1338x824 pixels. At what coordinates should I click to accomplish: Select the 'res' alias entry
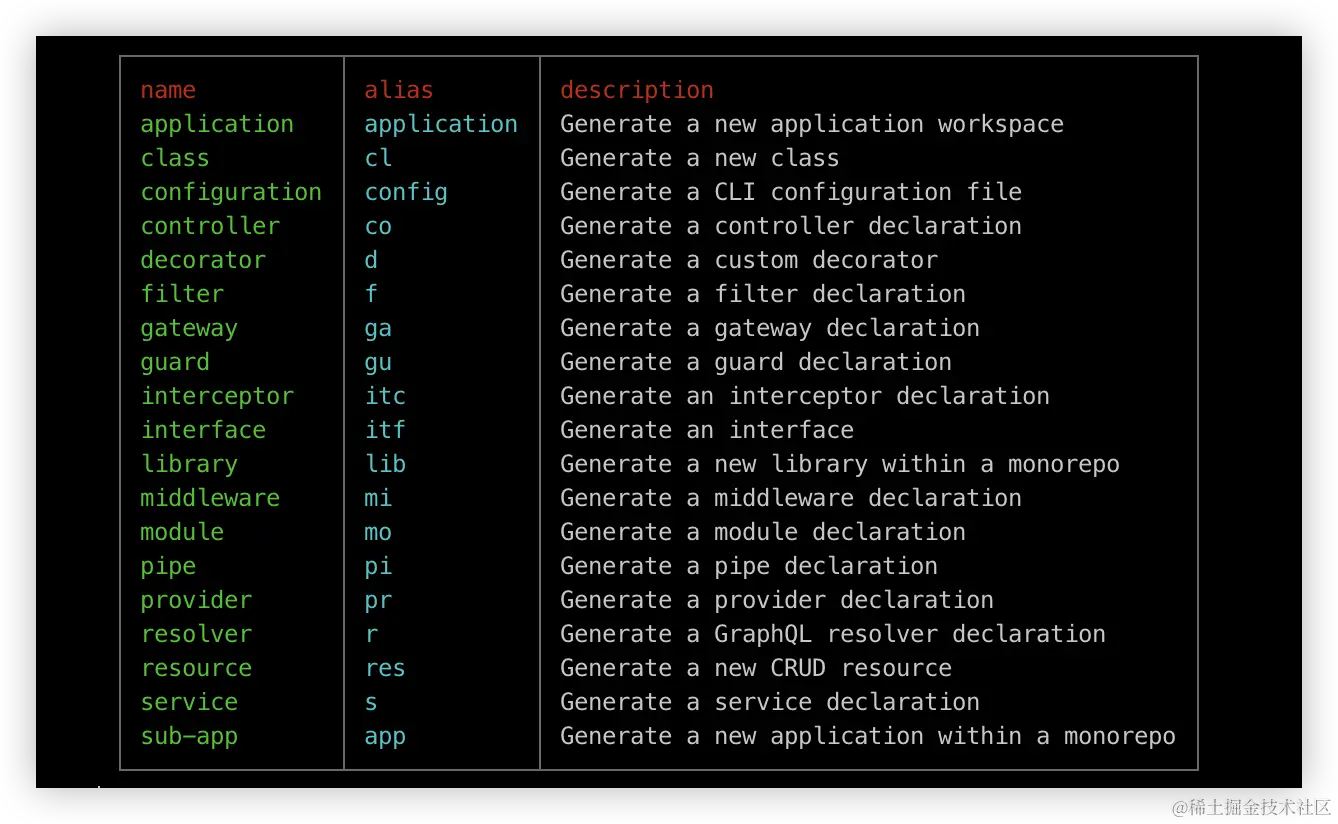[x=385, y=668]
